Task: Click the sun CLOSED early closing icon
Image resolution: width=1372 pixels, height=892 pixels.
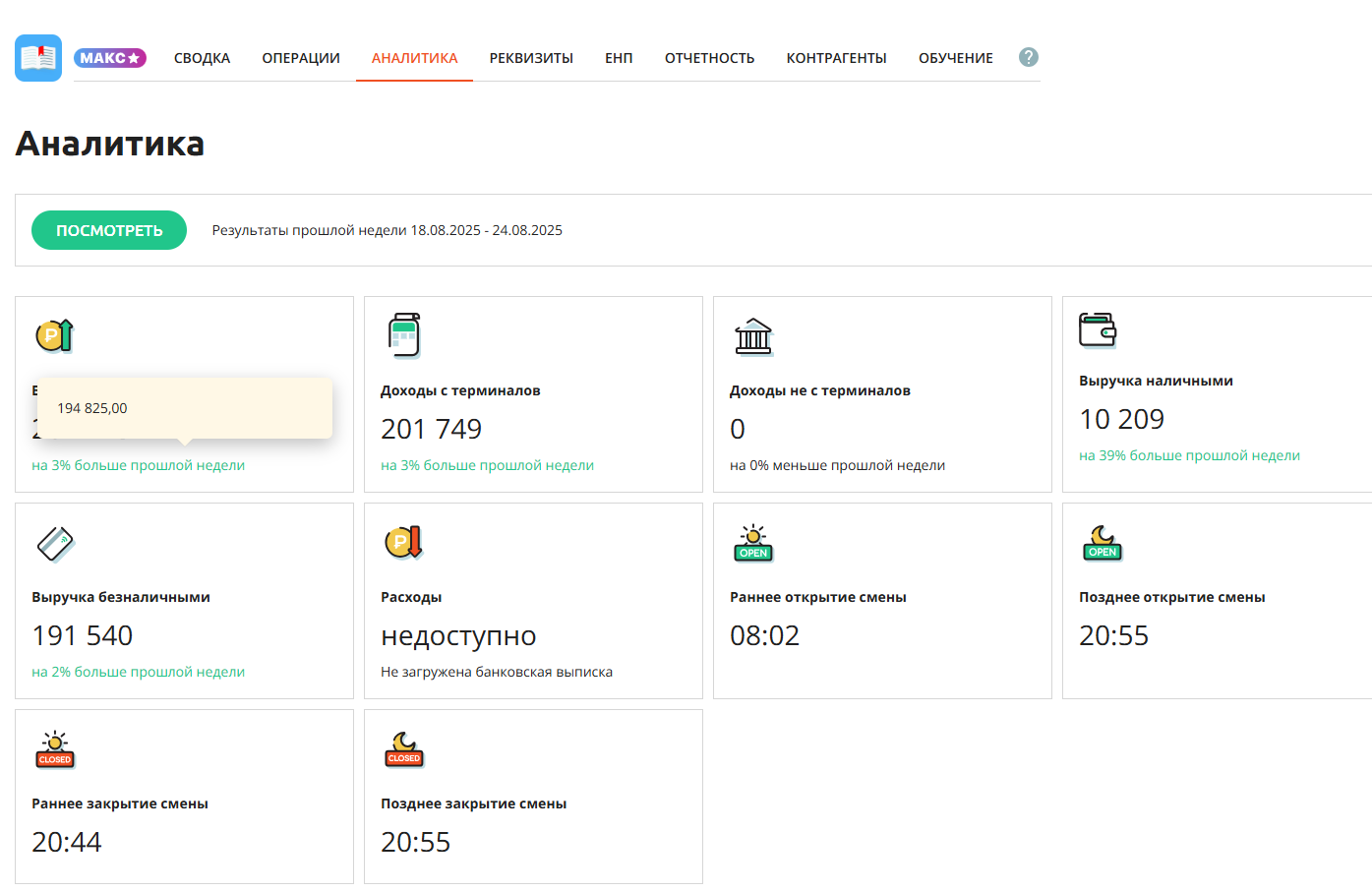Action: tap(55, 749)
